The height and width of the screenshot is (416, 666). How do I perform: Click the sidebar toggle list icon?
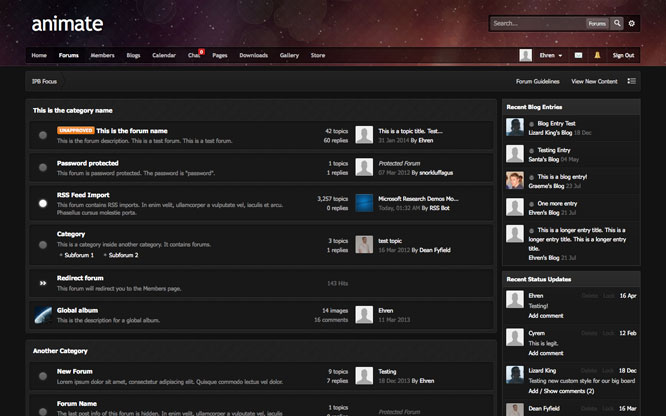click(632, 80)
